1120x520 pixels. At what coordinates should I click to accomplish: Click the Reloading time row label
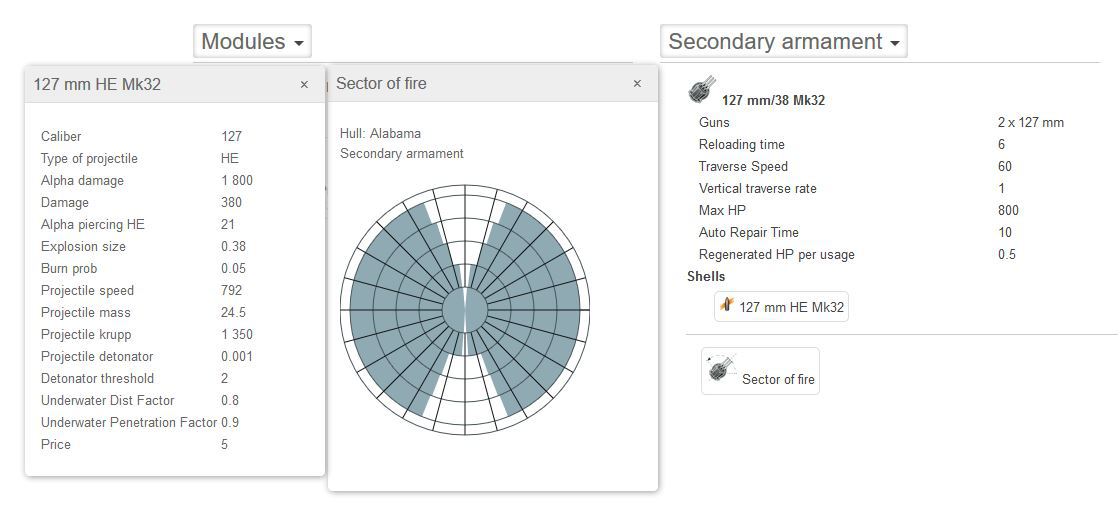tap(741, 145)
